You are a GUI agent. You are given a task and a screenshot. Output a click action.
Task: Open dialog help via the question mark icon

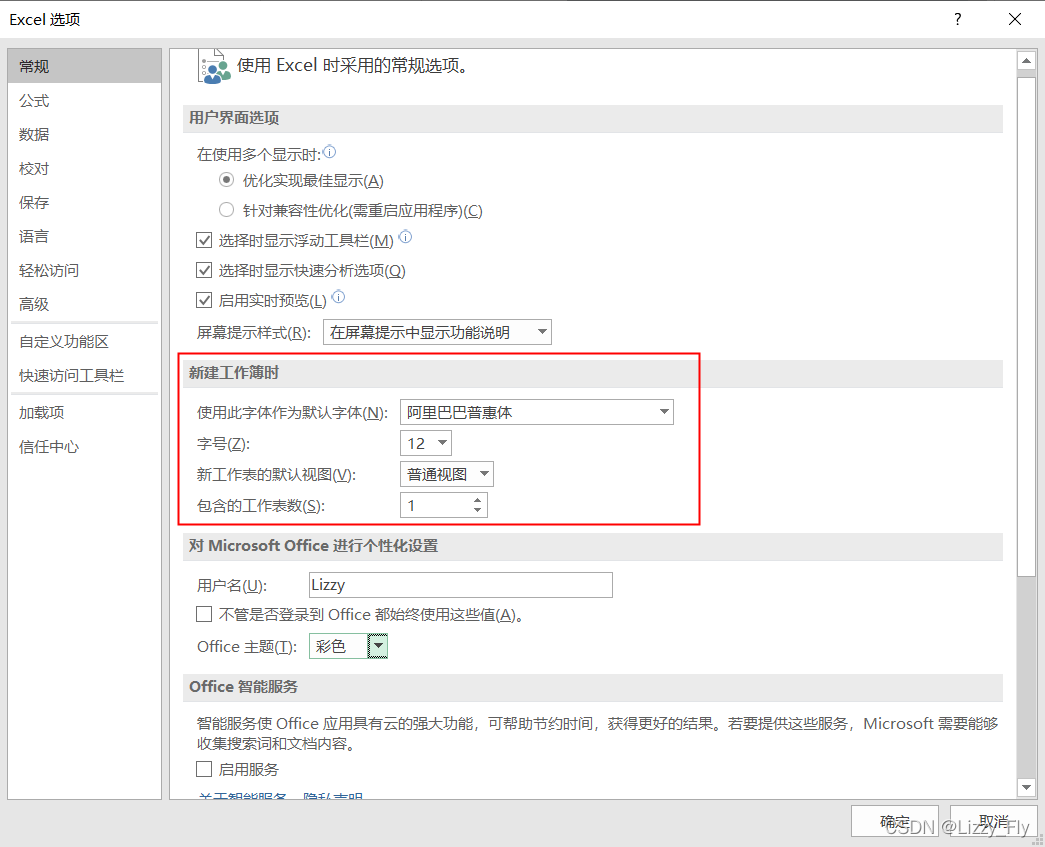click(957, 19)
